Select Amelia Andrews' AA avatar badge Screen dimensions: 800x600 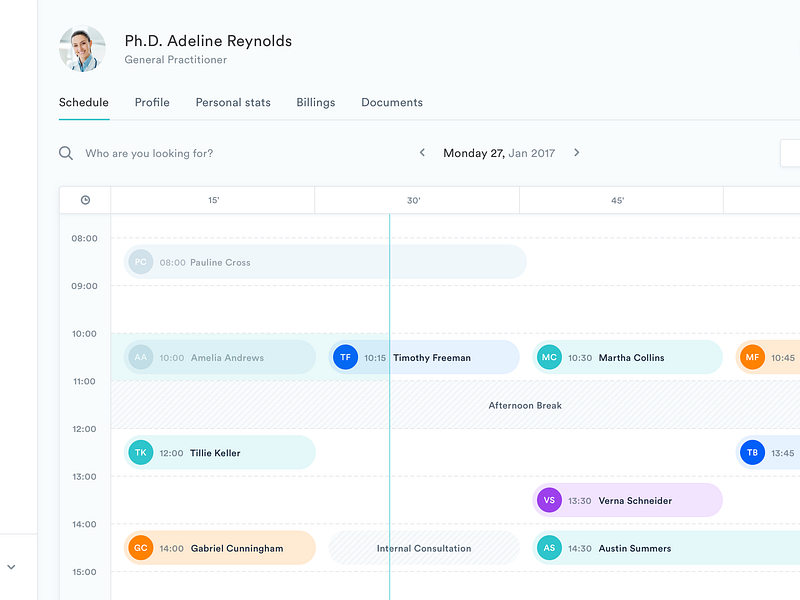pos(141,357)
